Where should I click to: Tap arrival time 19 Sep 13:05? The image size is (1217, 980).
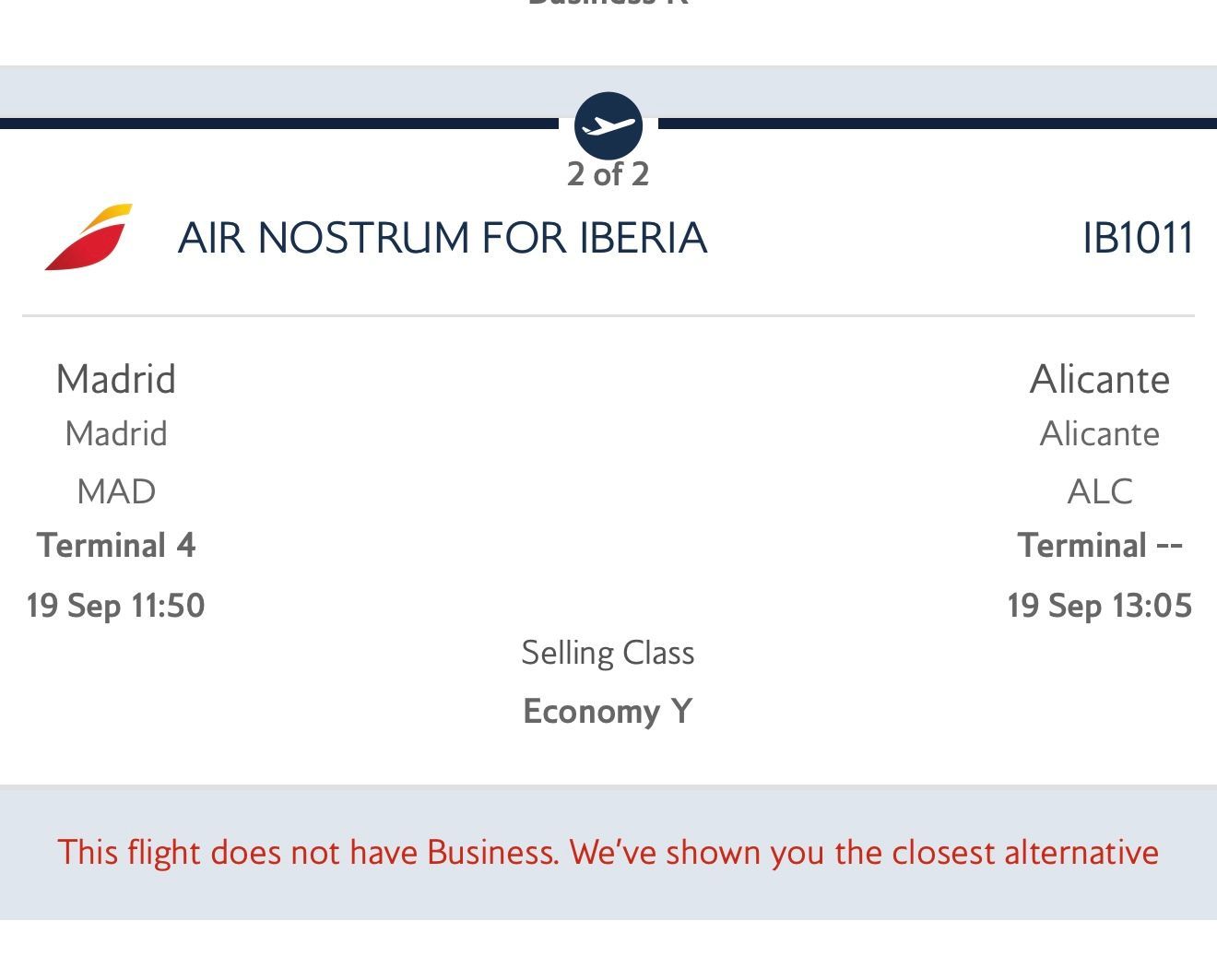click(x=1100, y=606)
